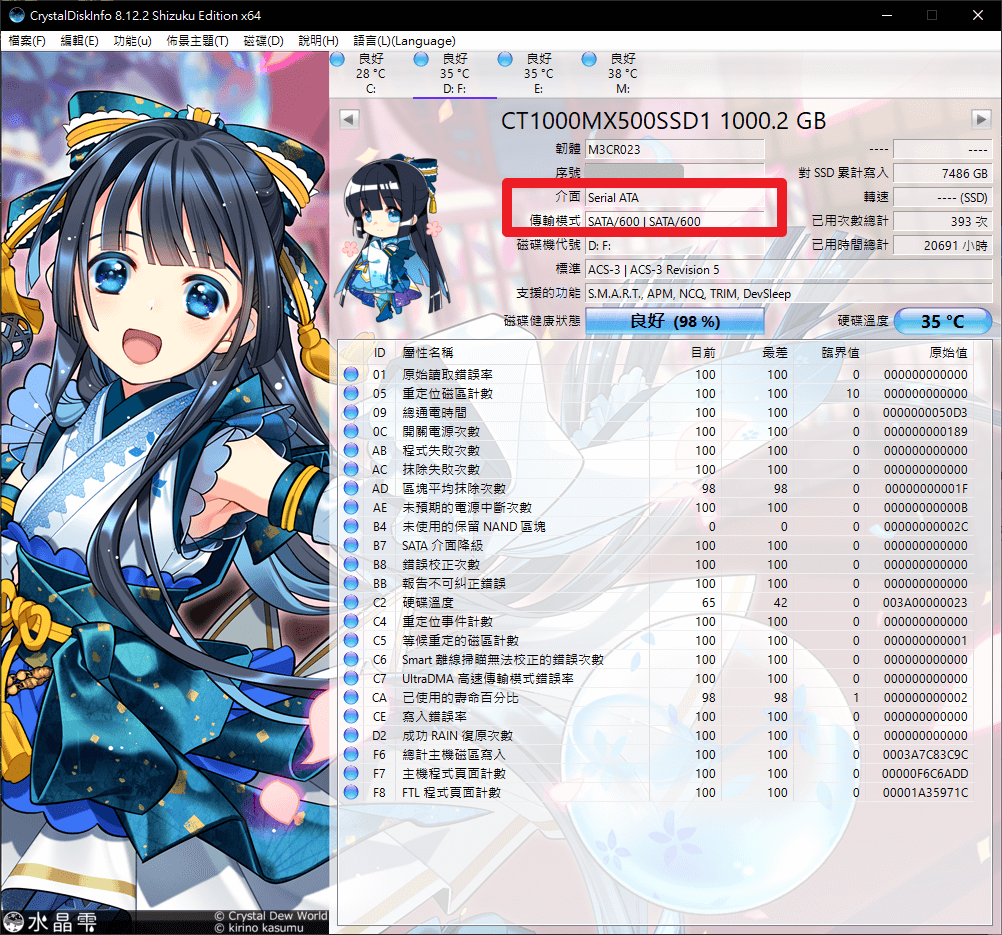This screenshot has width=1002, height=935.
Task: Click the status icon for attribute 01
Action: pyautogui.click(x=351, y=375)
